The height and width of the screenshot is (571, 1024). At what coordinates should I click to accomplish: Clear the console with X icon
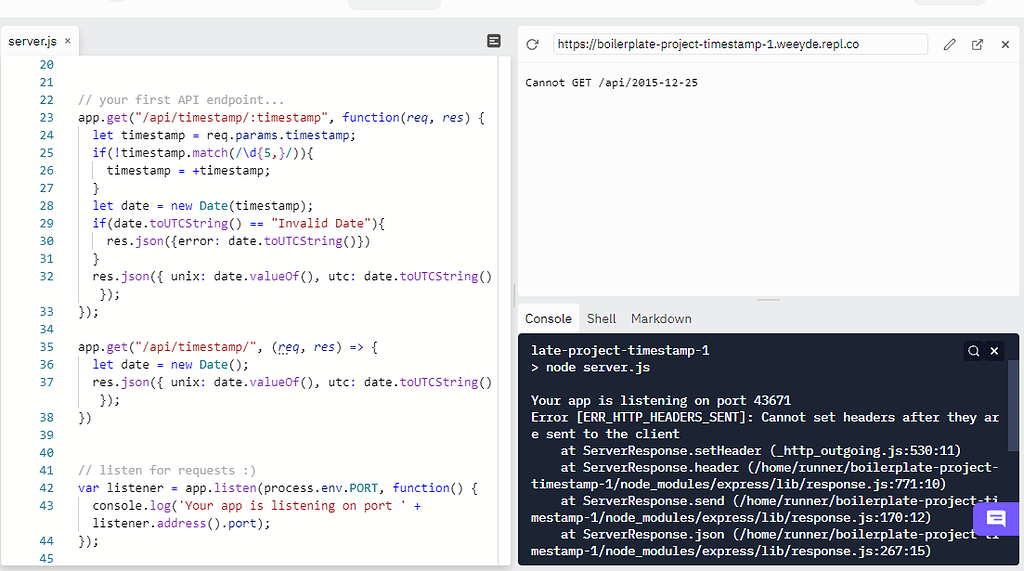(x=994, y=351)
